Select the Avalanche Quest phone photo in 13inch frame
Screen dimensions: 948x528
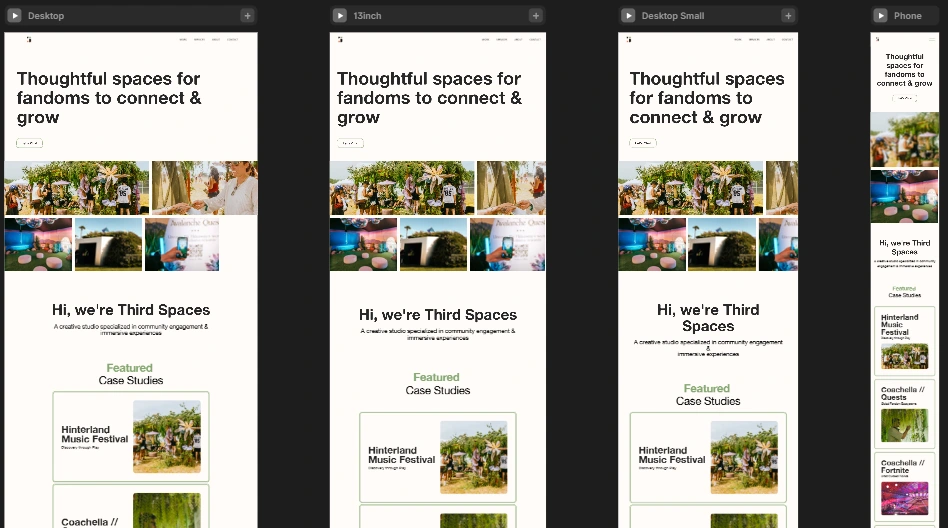click(x=508, y=244)
